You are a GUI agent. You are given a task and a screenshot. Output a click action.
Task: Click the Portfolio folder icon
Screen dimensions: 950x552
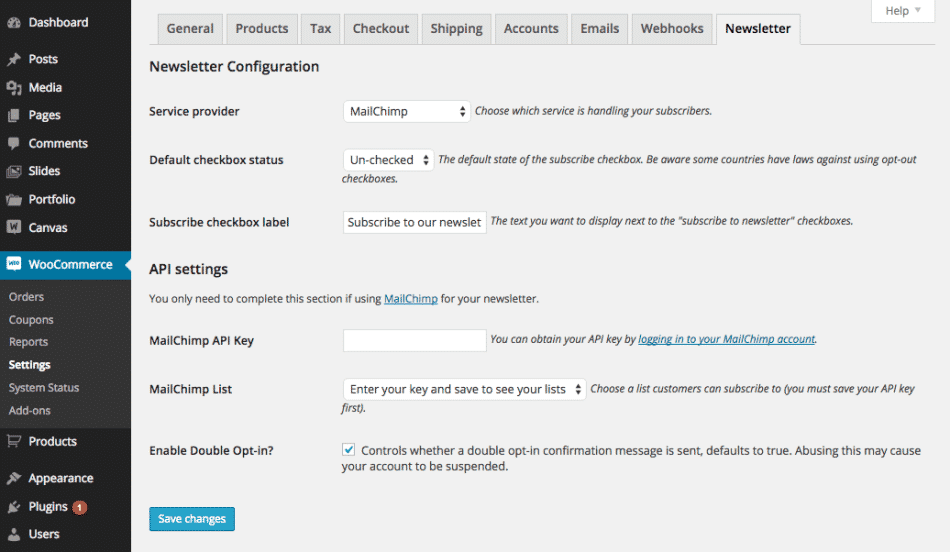[x=14, y=199]
